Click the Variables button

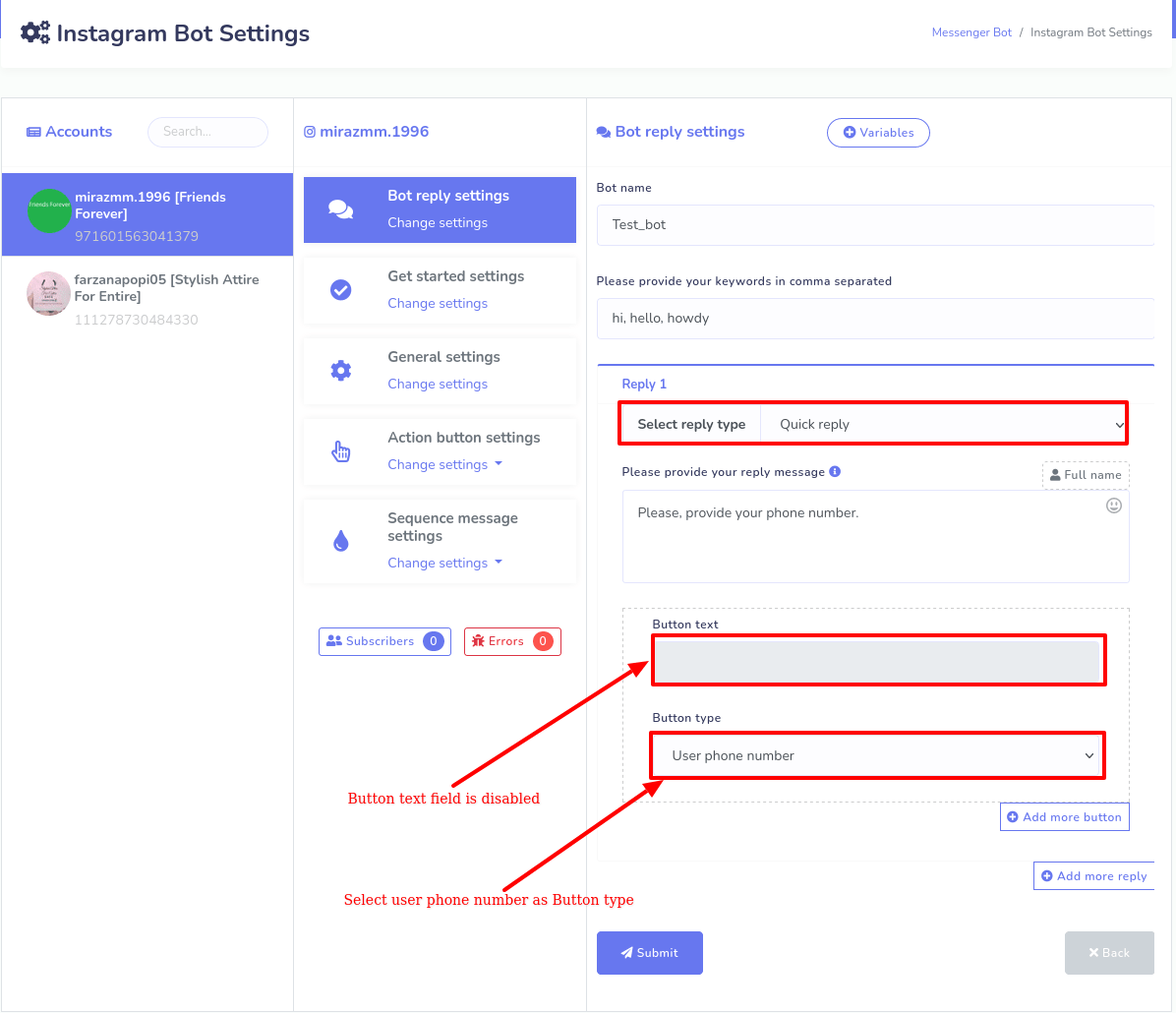(x=878, y=133)
